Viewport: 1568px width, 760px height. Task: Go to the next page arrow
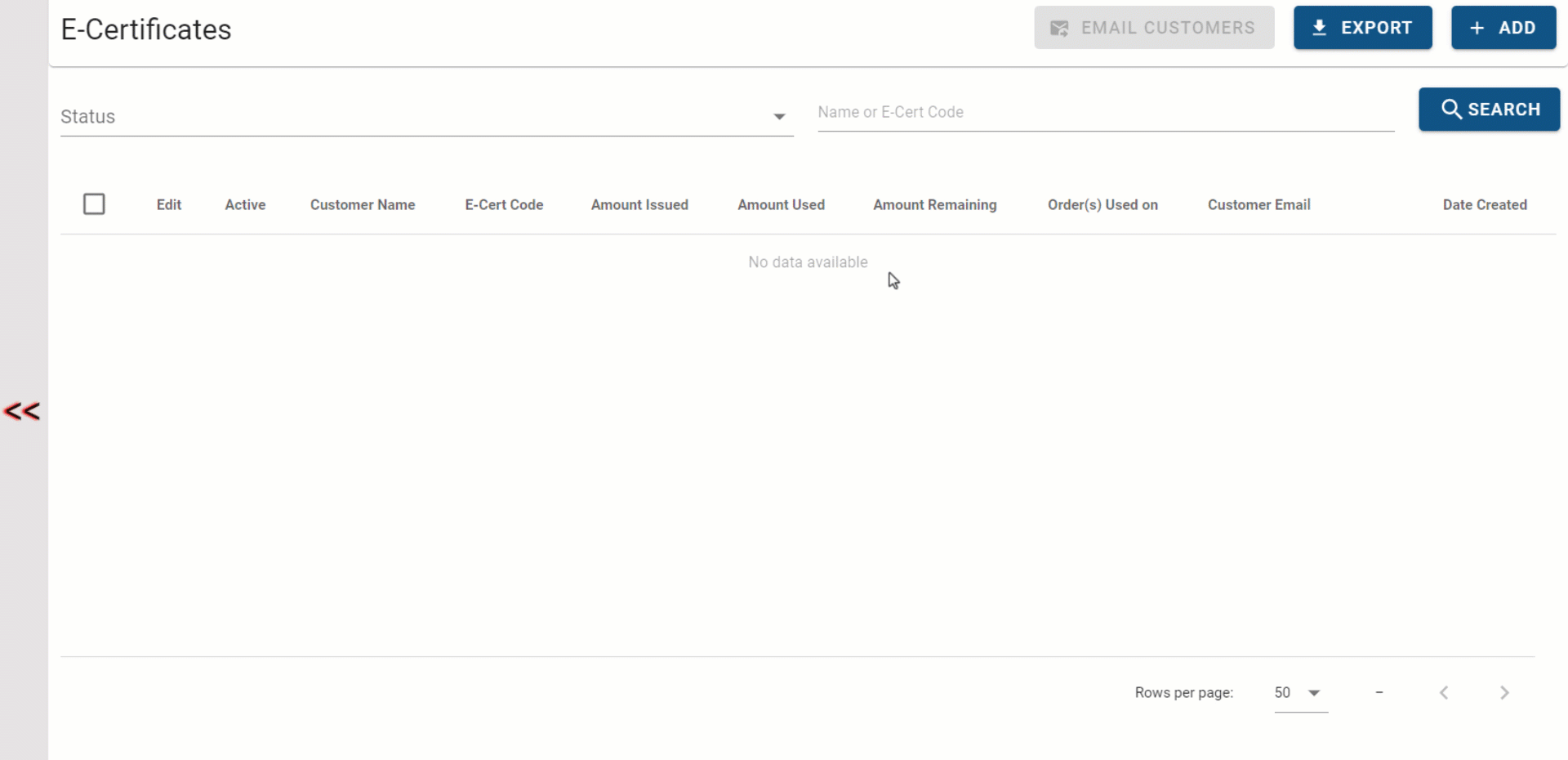(1504, 693)
